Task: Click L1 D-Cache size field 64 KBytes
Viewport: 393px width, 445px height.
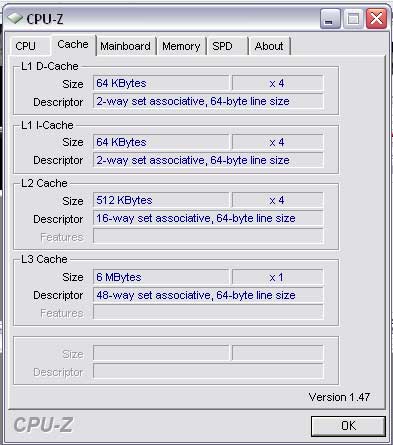Action: 161,83
